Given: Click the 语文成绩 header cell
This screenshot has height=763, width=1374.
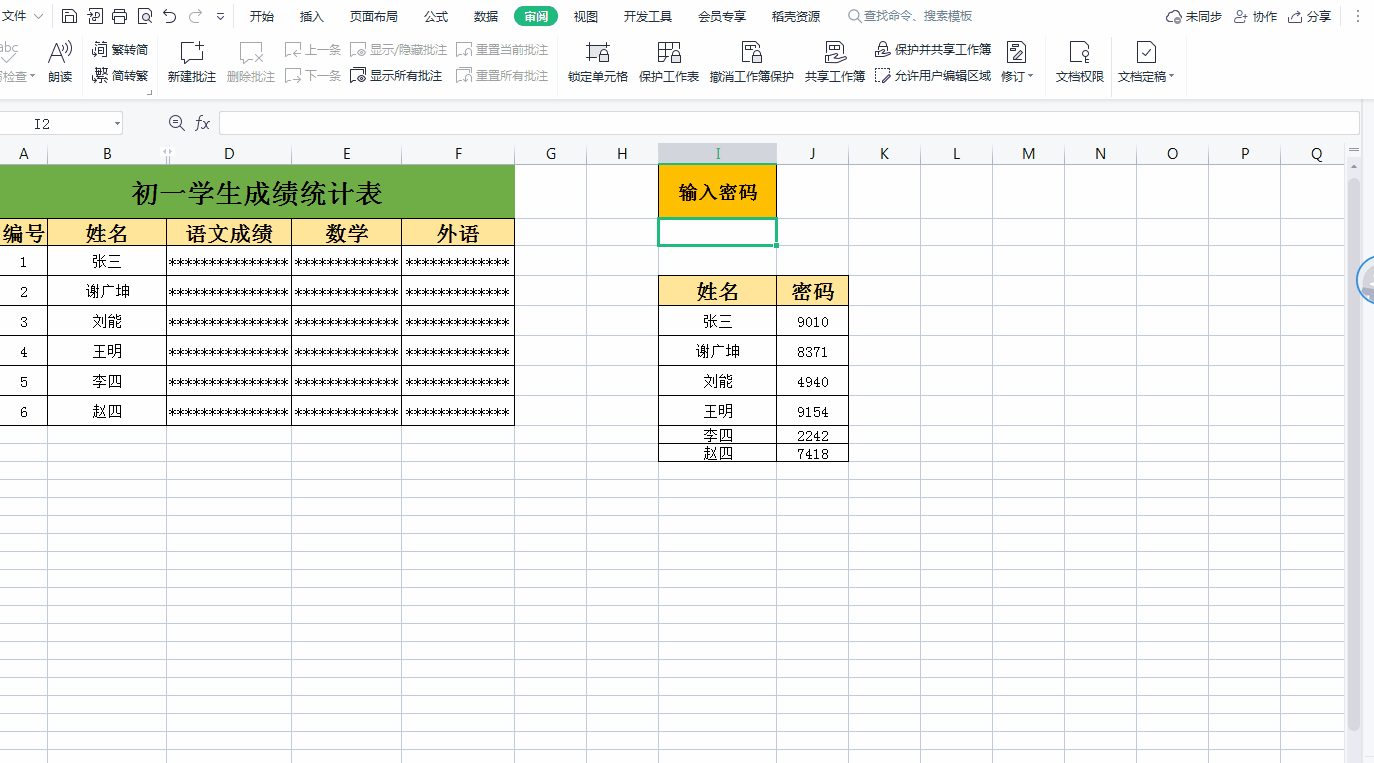Looking at the screenshot, I should click(x=229, y=233).
